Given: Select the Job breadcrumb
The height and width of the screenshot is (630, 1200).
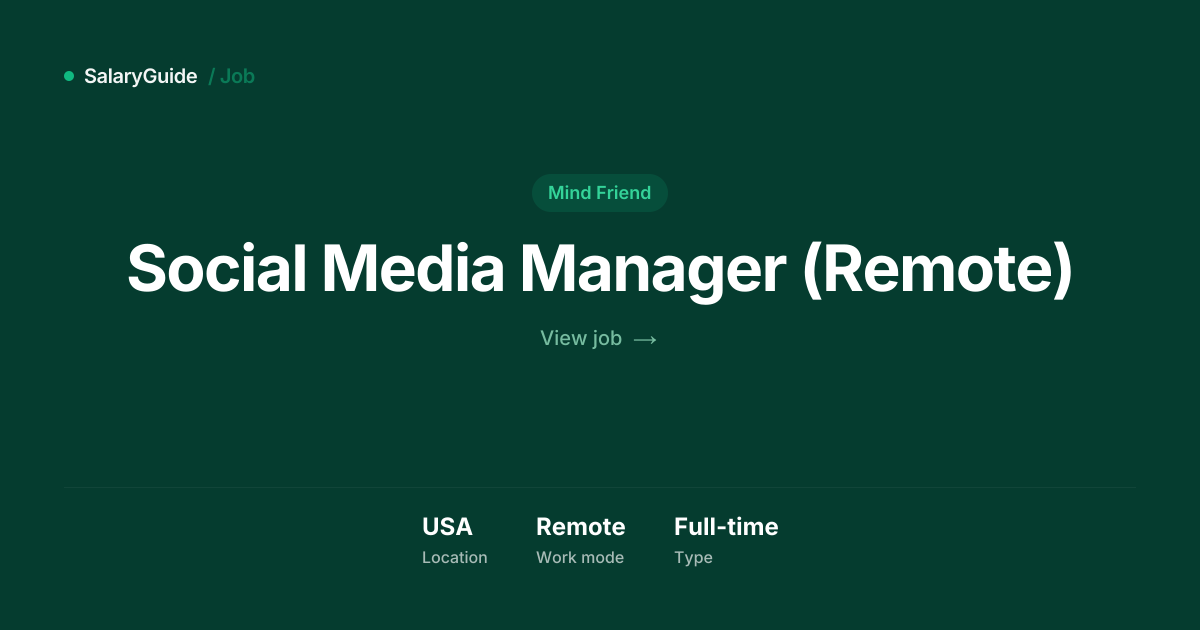Looking at the screenshot, I should (237, 76).
